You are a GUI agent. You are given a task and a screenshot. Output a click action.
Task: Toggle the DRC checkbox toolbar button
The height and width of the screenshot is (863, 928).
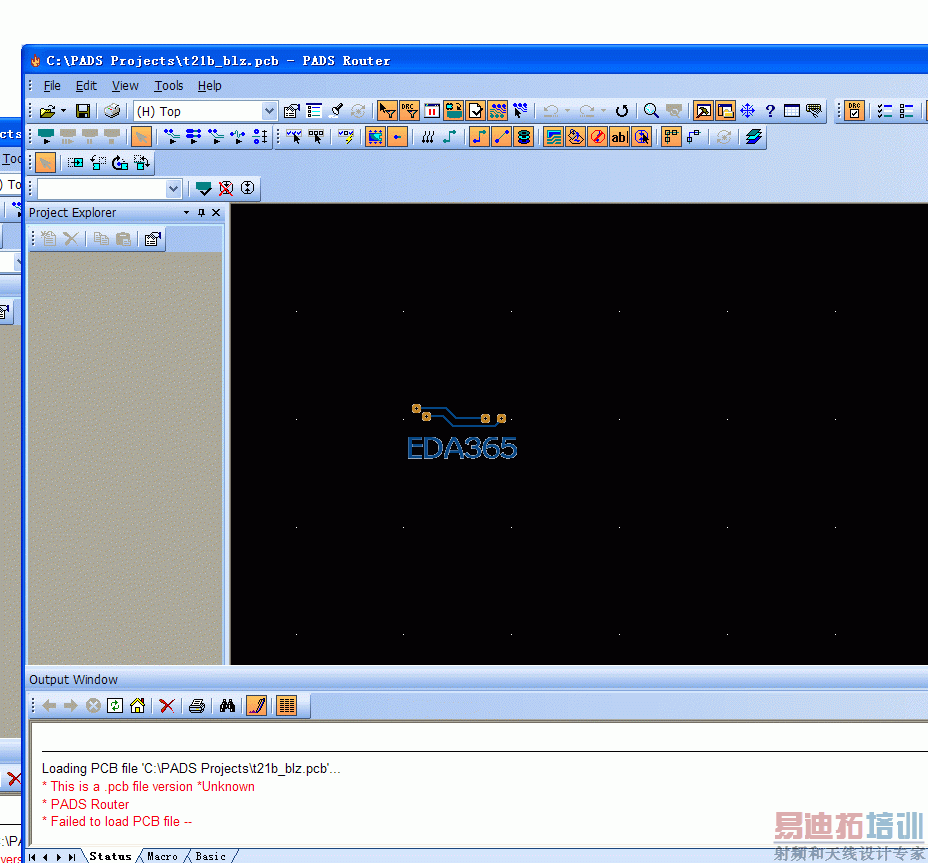click(855, 111)
